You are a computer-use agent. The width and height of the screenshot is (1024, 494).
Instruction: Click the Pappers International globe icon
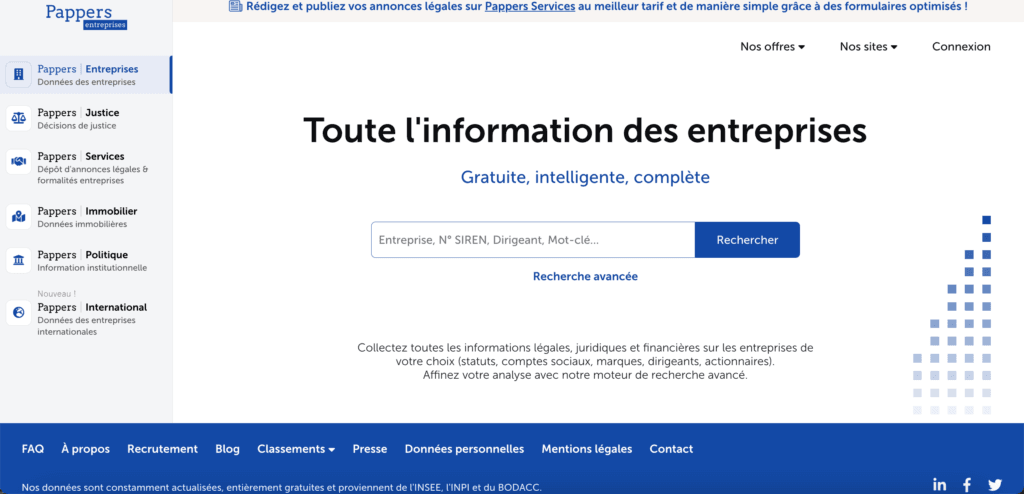19,313
